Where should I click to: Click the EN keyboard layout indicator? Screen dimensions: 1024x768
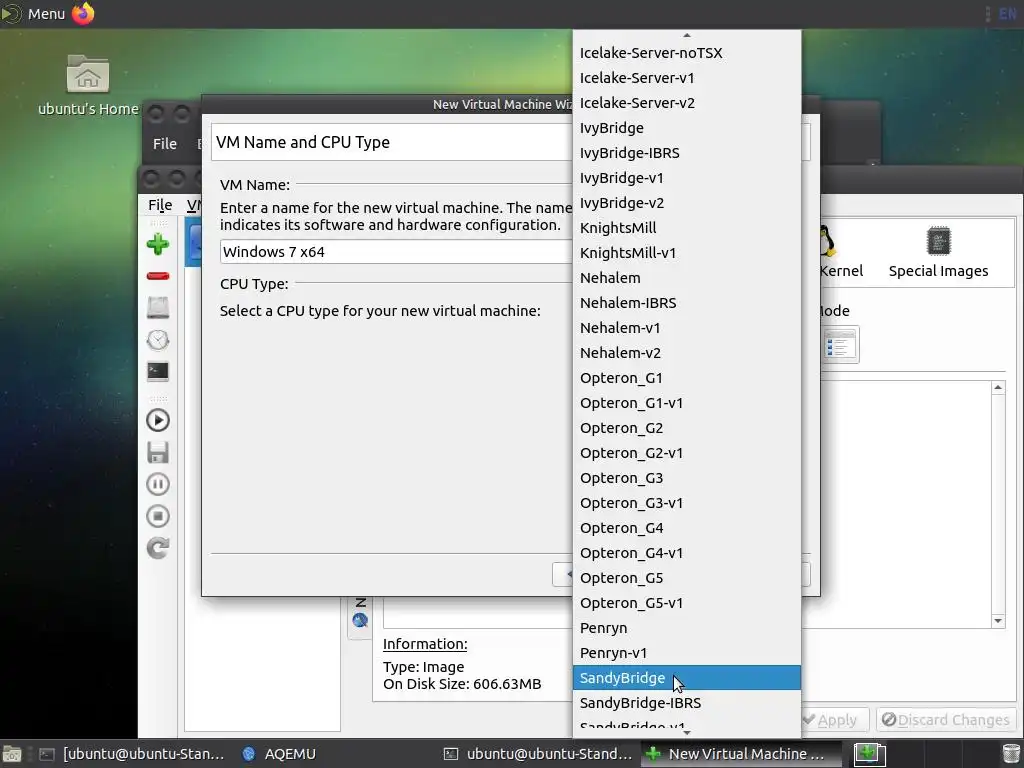tap(1008, 14)
